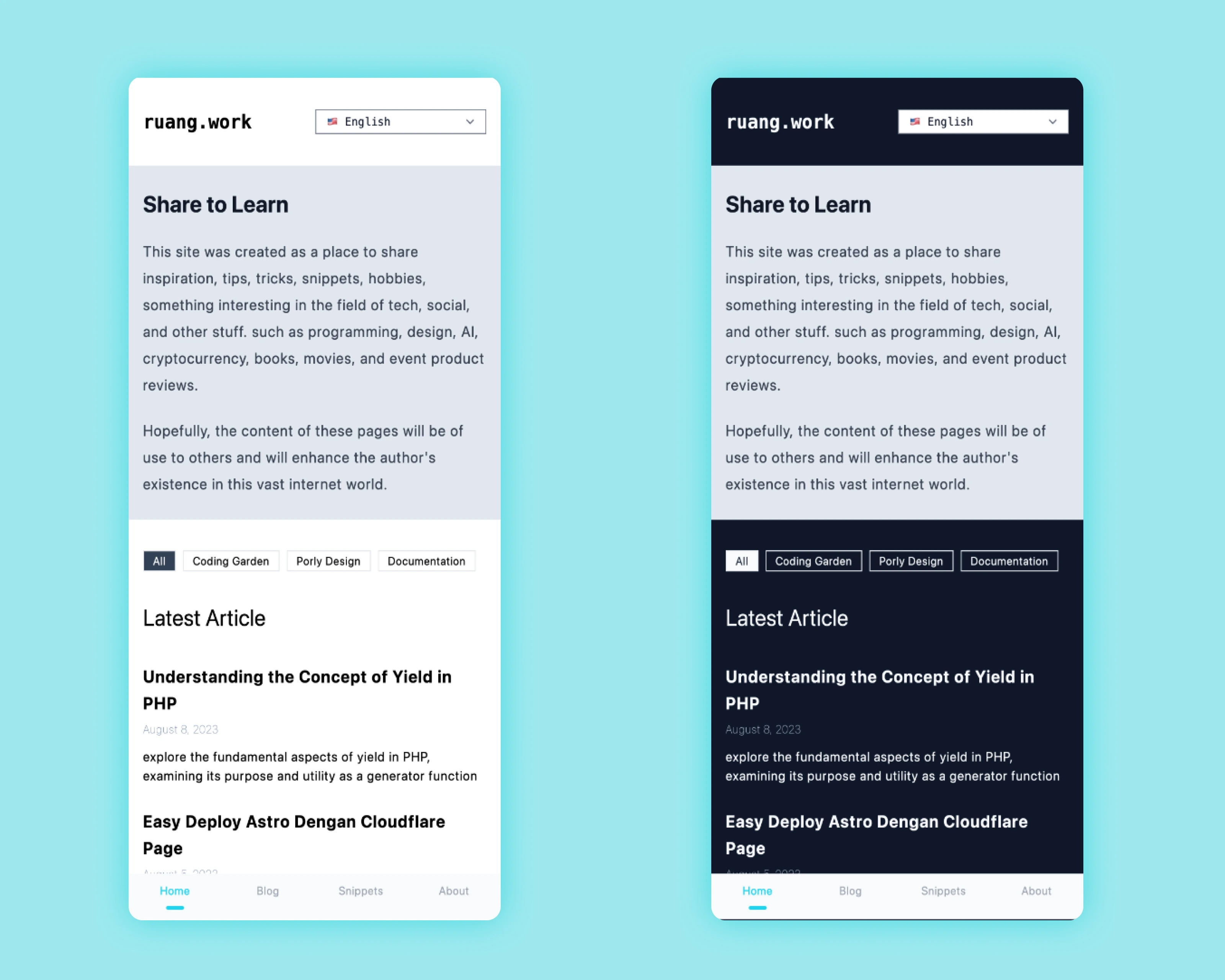Toggle the Coding Garden filter tag
1225x980 pixels.
tap(230, 560)
